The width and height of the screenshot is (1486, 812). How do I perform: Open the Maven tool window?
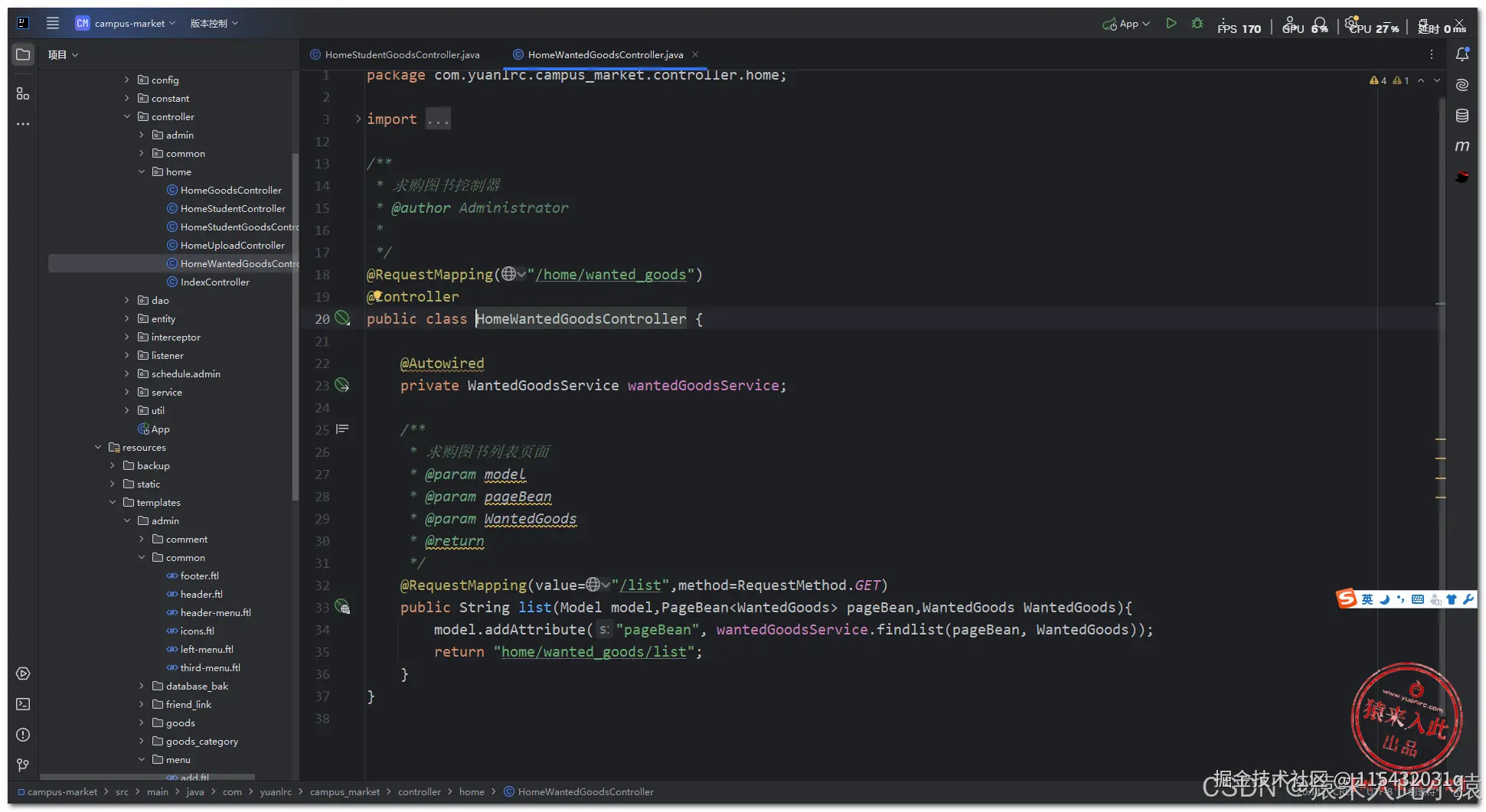(1462, 146)
